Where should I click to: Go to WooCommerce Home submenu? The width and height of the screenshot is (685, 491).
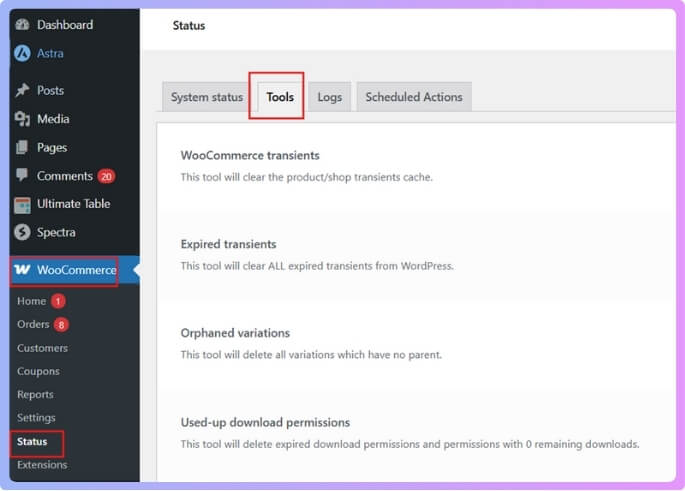click(31, 301)
